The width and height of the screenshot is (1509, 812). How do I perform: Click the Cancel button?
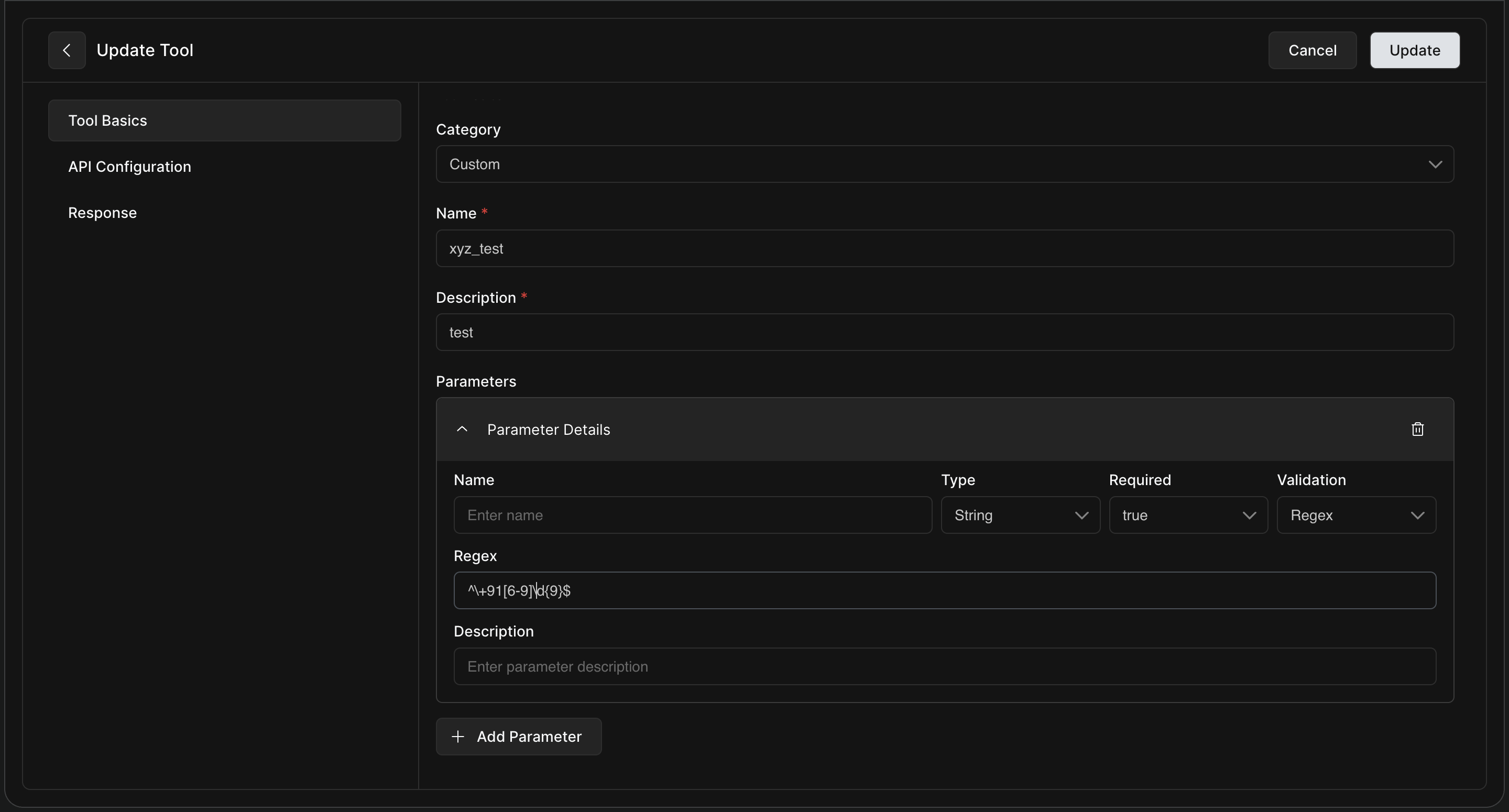[1312, 50]
